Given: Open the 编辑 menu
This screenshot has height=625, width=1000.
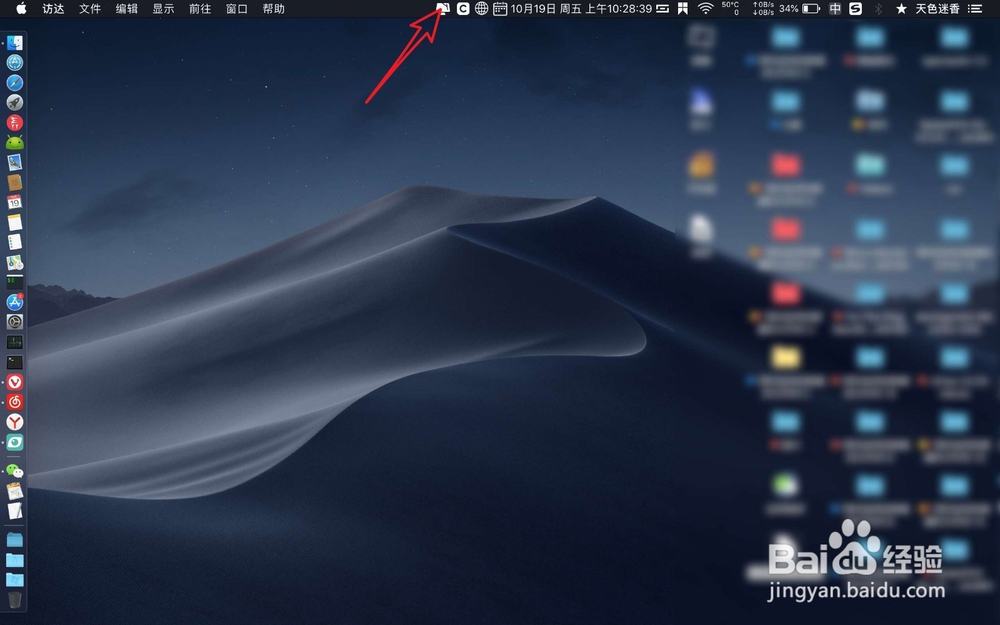Looking at the screenshot, I should coord(127,8).
